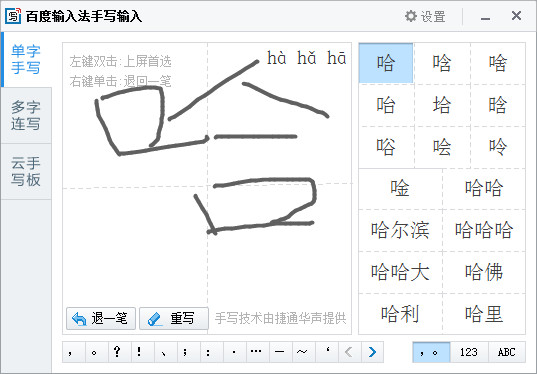Choose the 哙 candidate character

442,147
